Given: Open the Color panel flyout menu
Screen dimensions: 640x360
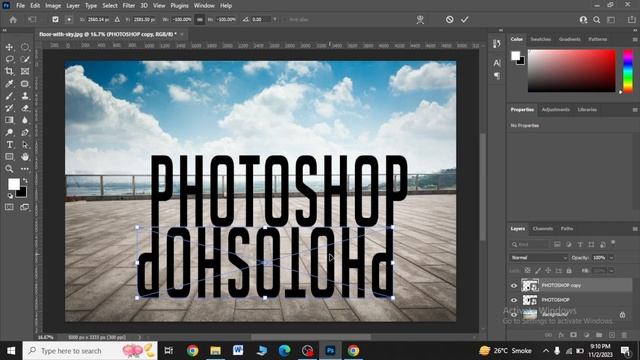Looking at the screenshot, I should (x=635, y=40).
